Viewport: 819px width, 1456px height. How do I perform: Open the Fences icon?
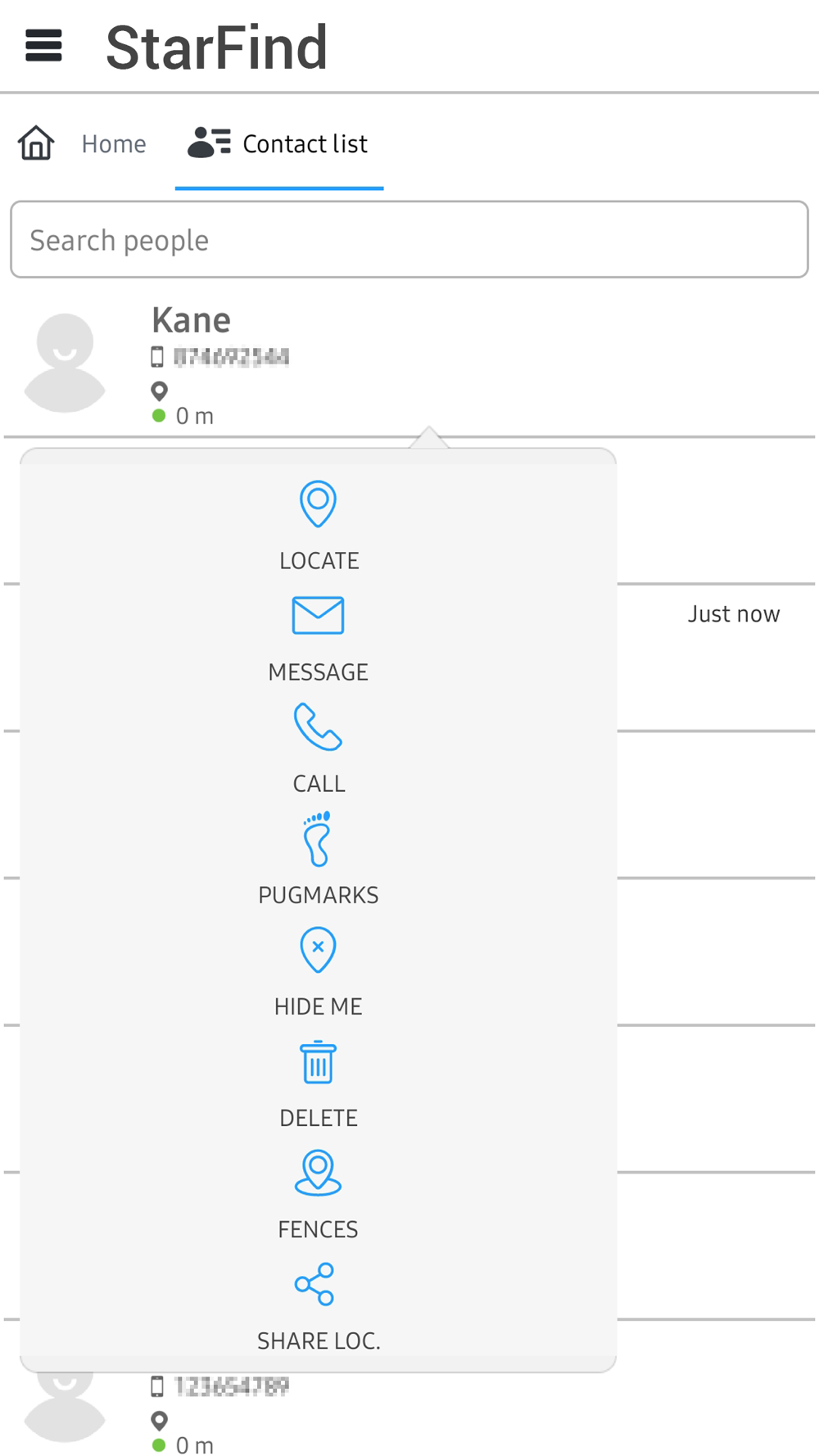(318, 1173)
